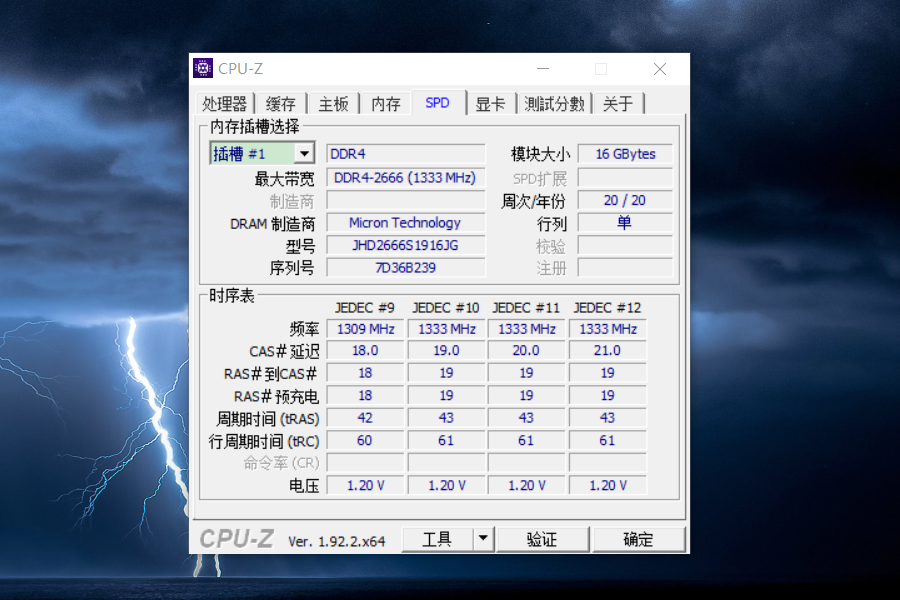Select the SPD tab
Viewport: 900px width, 600px height.
[x=437, y=103]
